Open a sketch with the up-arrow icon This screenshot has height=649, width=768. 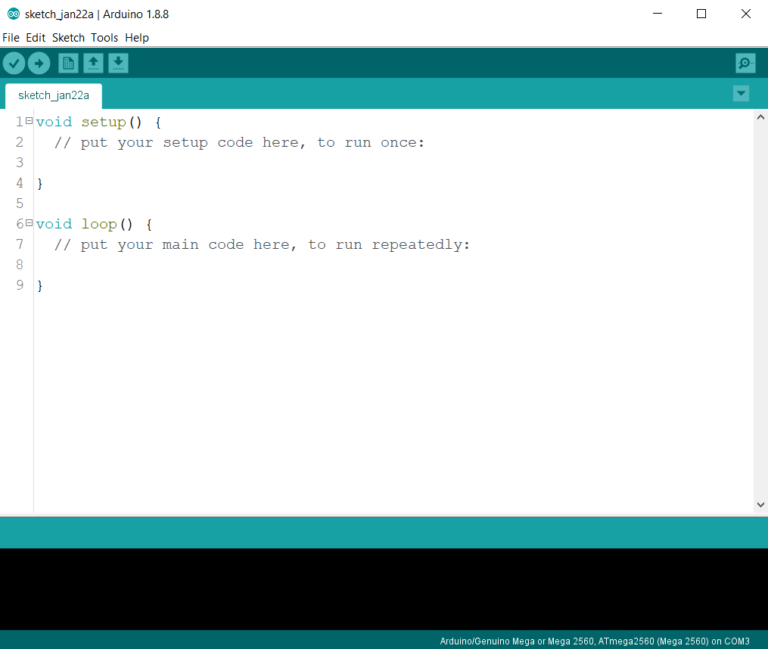point(93,63)
